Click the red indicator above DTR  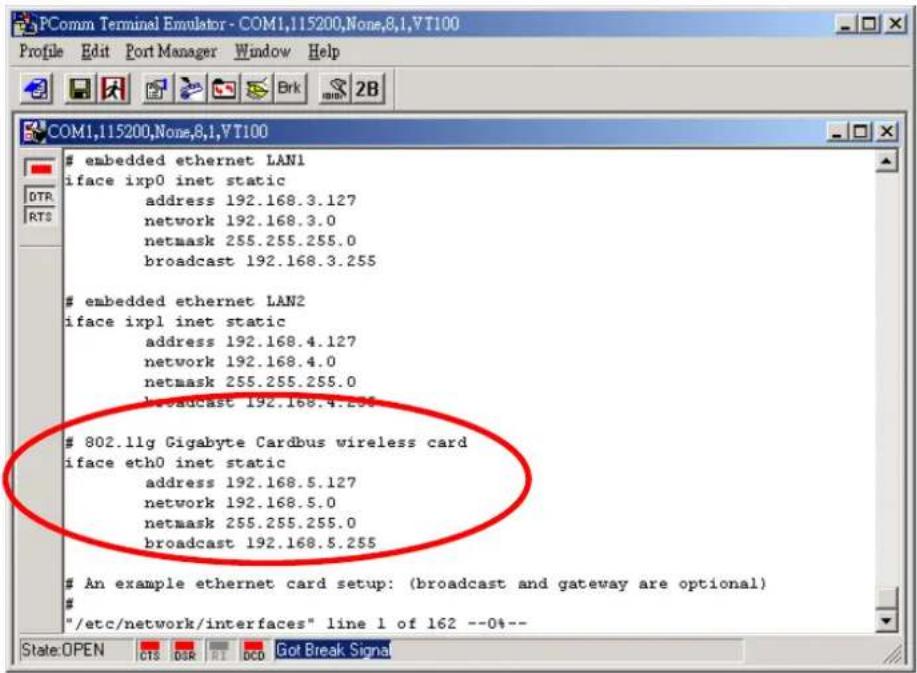40,169
